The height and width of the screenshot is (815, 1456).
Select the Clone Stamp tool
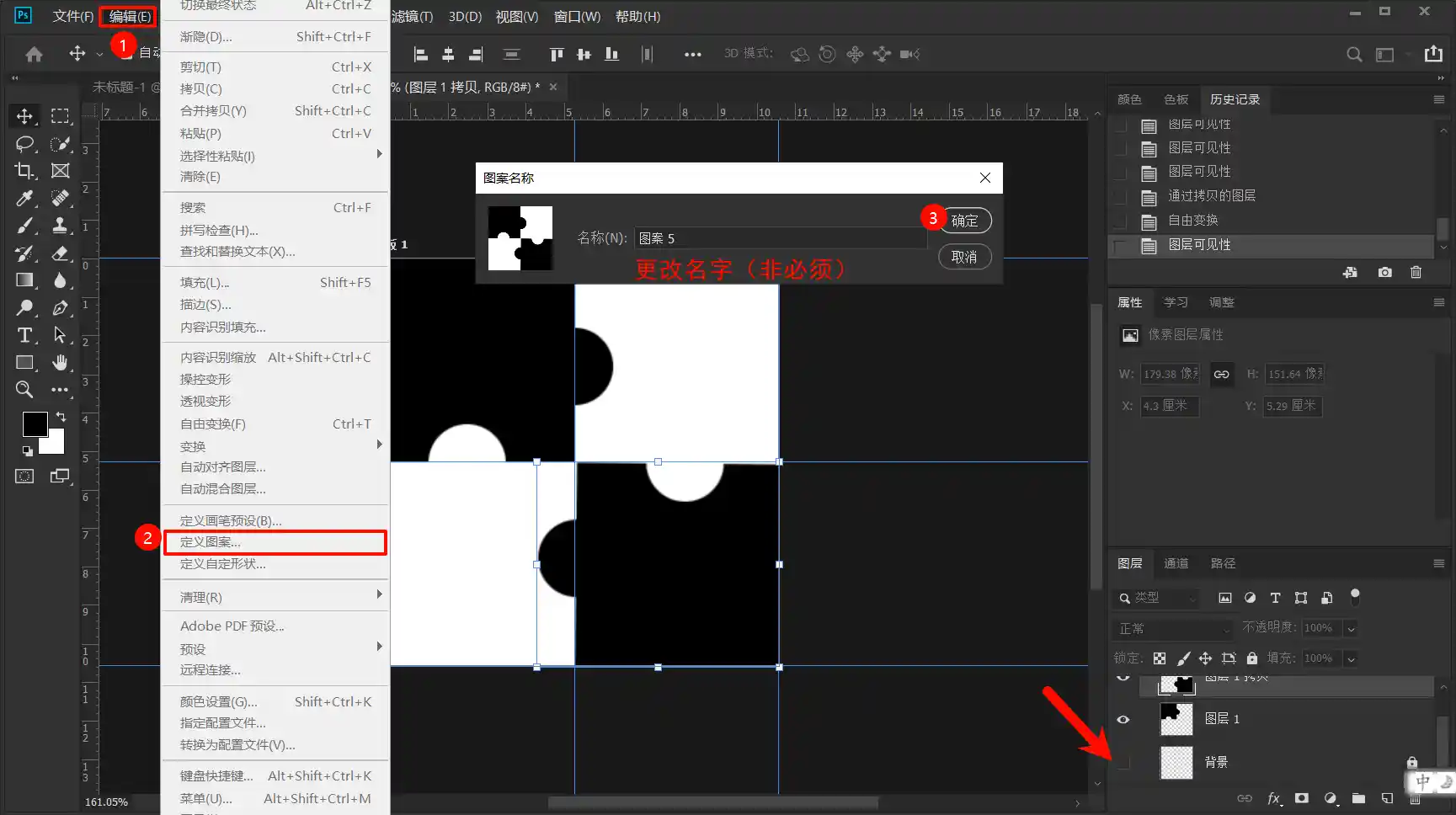(60, 226)
